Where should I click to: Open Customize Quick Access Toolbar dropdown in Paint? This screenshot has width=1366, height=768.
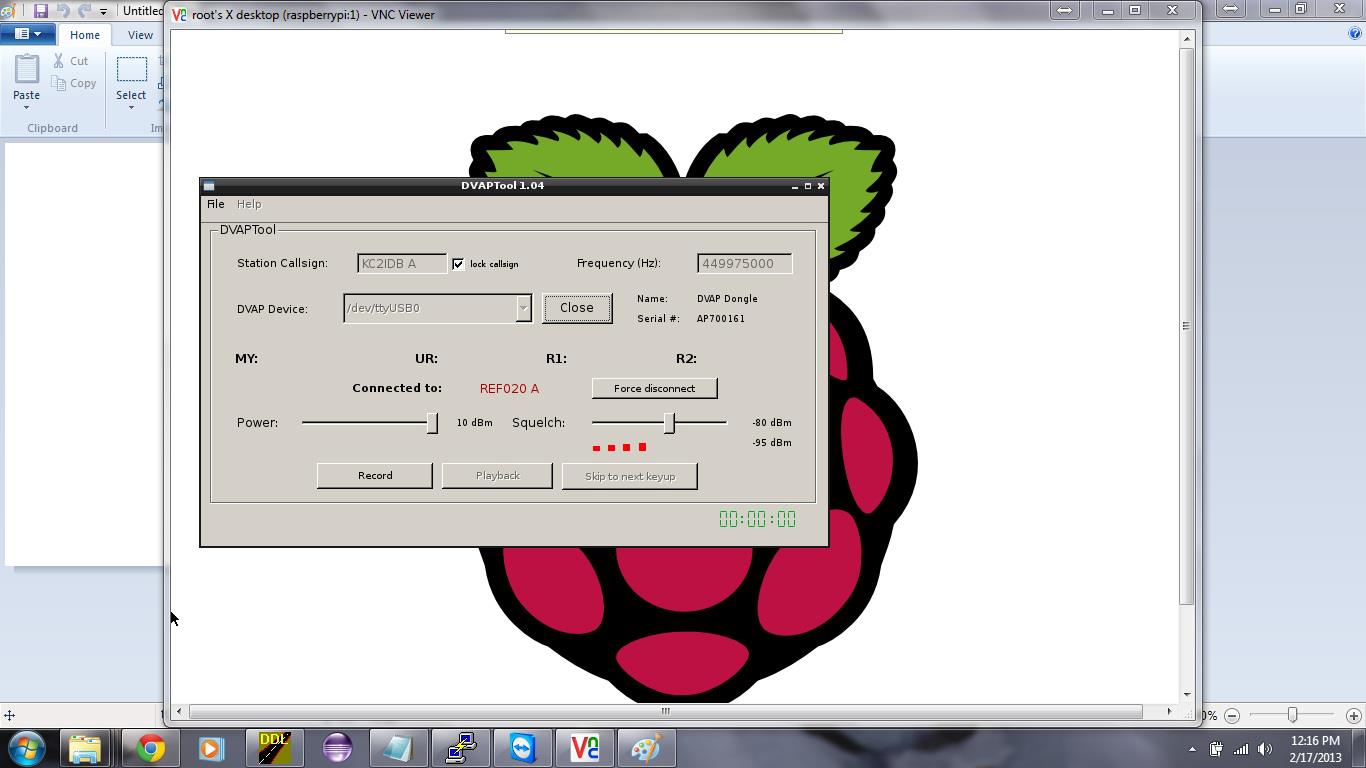pyautogui.click(x=103, y=11)
